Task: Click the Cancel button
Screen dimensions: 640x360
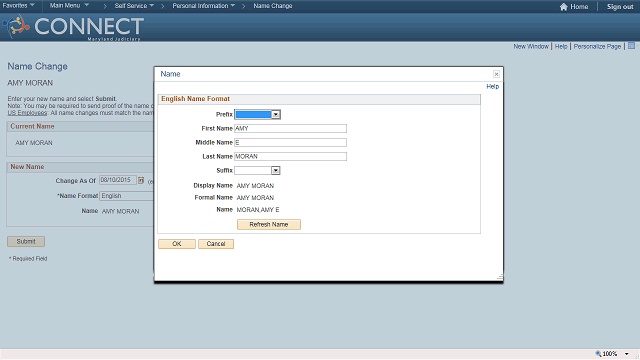Action: tap(216, 244)
